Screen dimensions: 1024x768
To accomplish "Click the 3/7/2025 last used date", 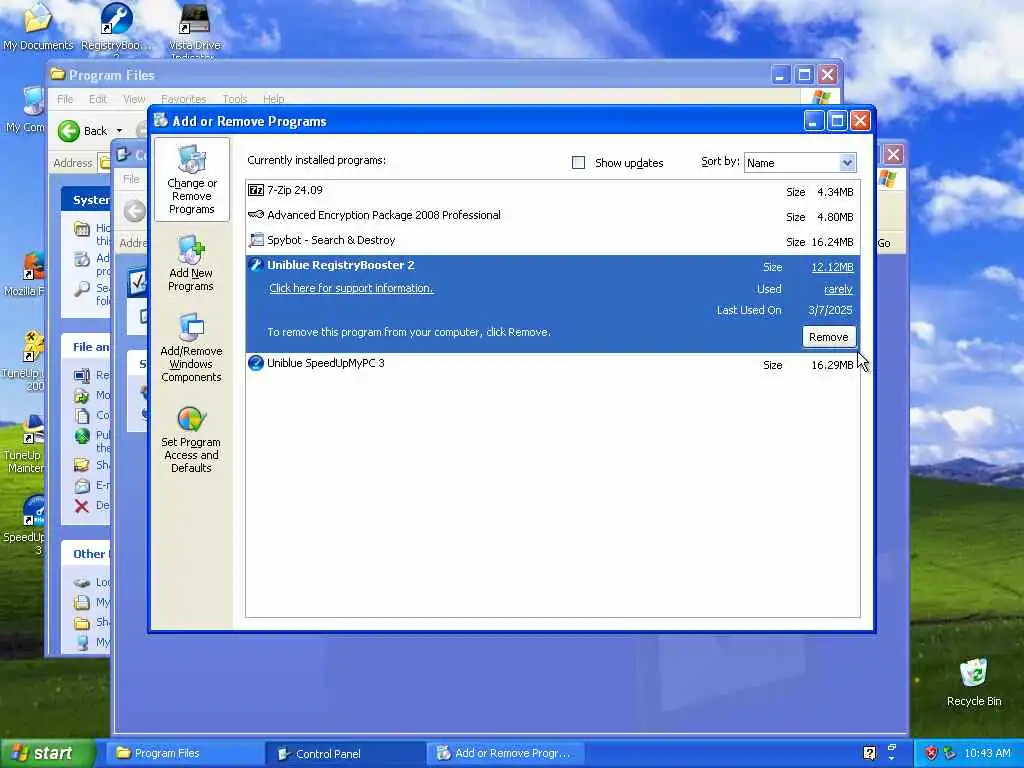I will [830, 310].
